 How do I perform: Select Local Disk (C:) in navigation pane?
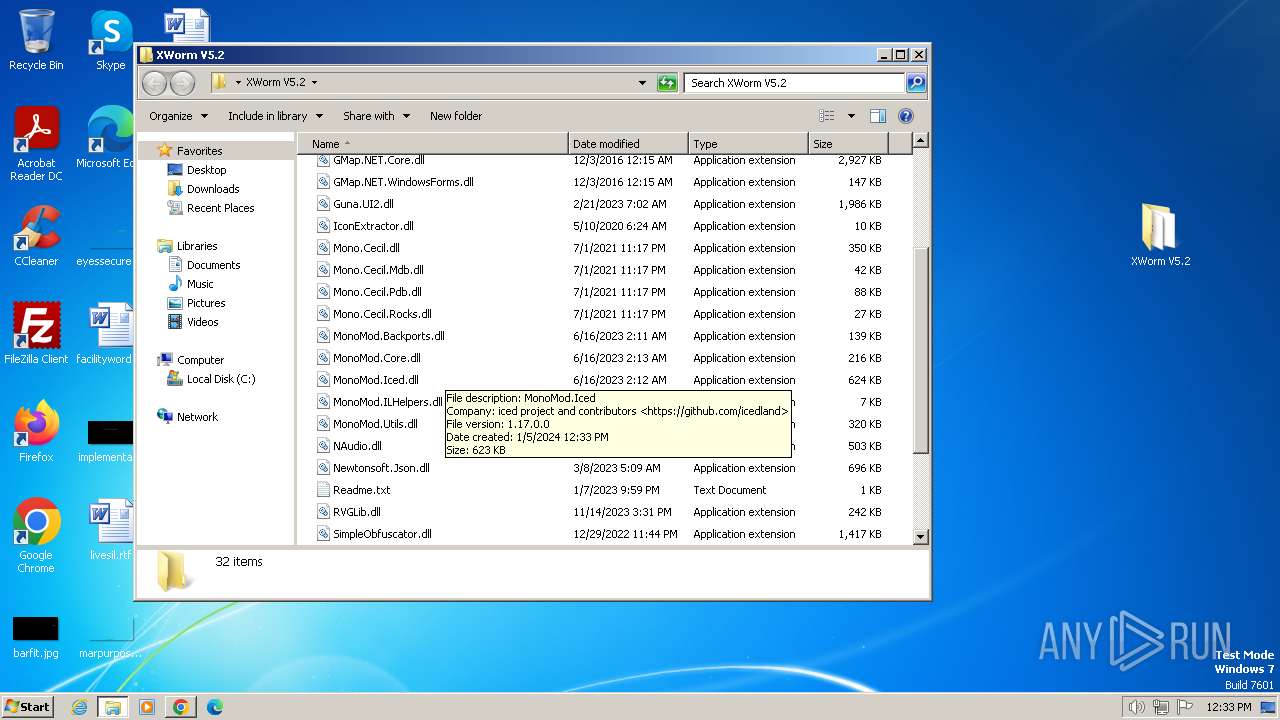pyautogui.click(x=220, y=379)
